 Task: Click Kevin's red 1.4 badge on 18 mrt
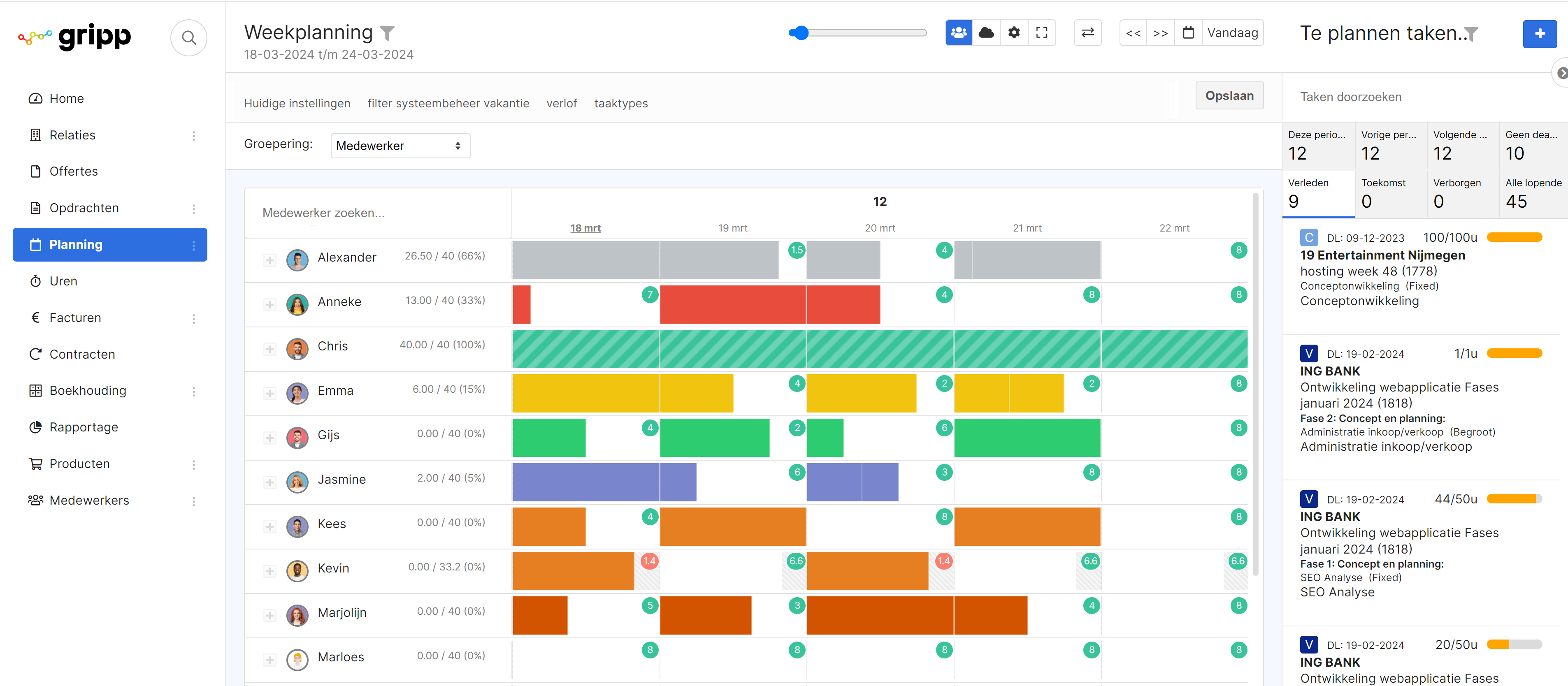649,561
